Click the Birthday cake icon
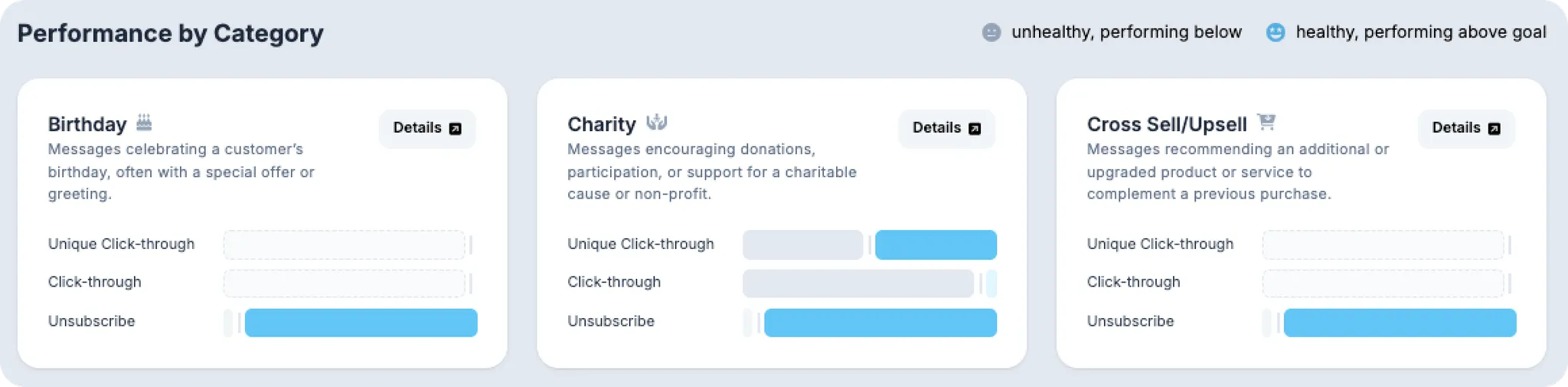Viewport: 1568px width, 387px height. pyautogui.click(x=144, y=123)
